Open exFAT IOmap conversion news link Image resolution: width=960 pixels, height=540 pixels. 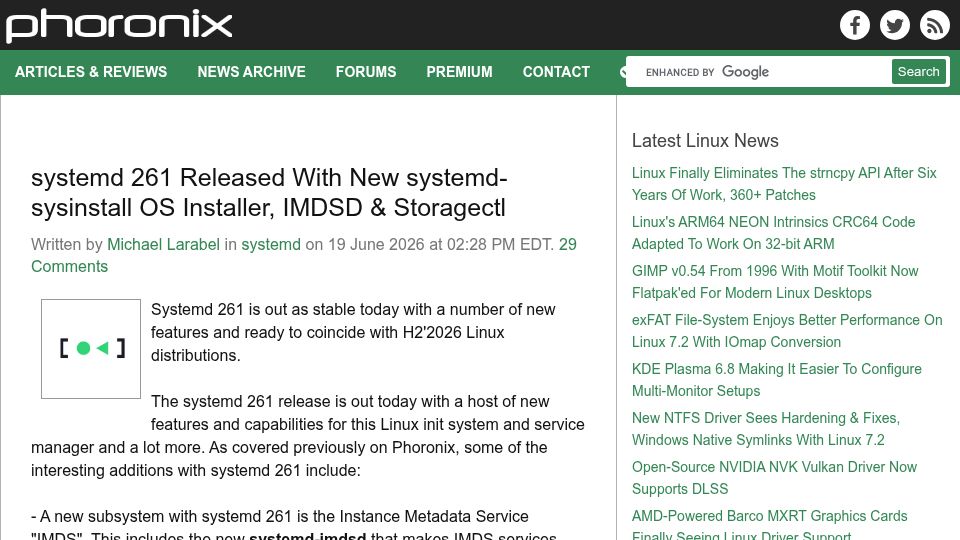tap(787, 331)
